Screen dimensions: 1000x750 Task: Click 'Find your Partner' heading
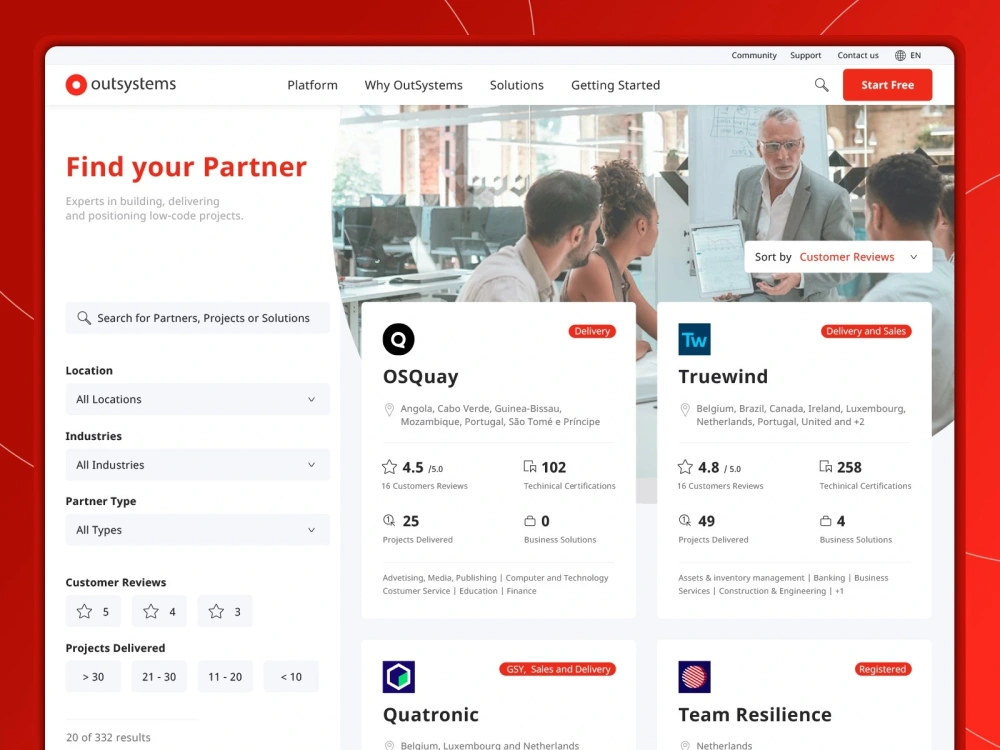[x=186, y=167]
